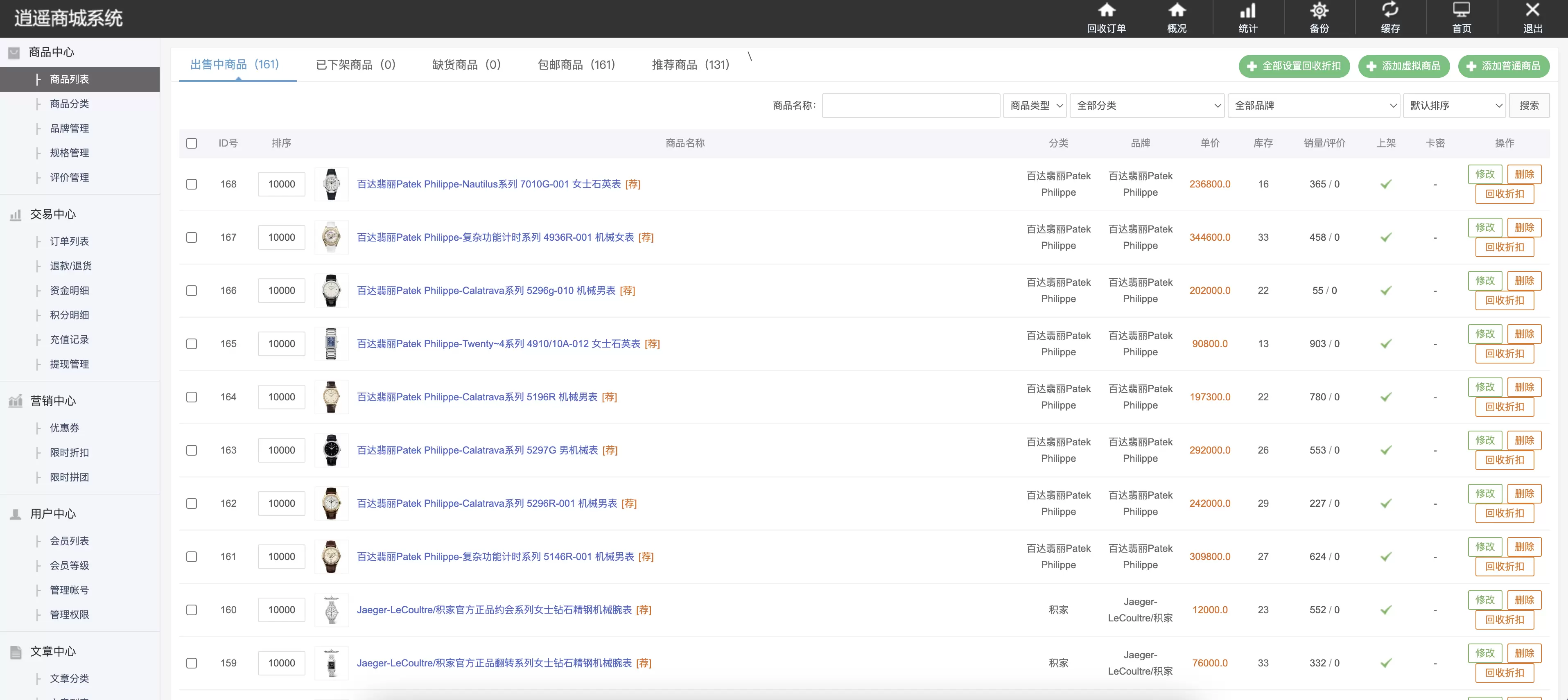The image size is (1568, 700).
Task: Switch to 缺货商品 (0) tab
Action: pos(466,65)
